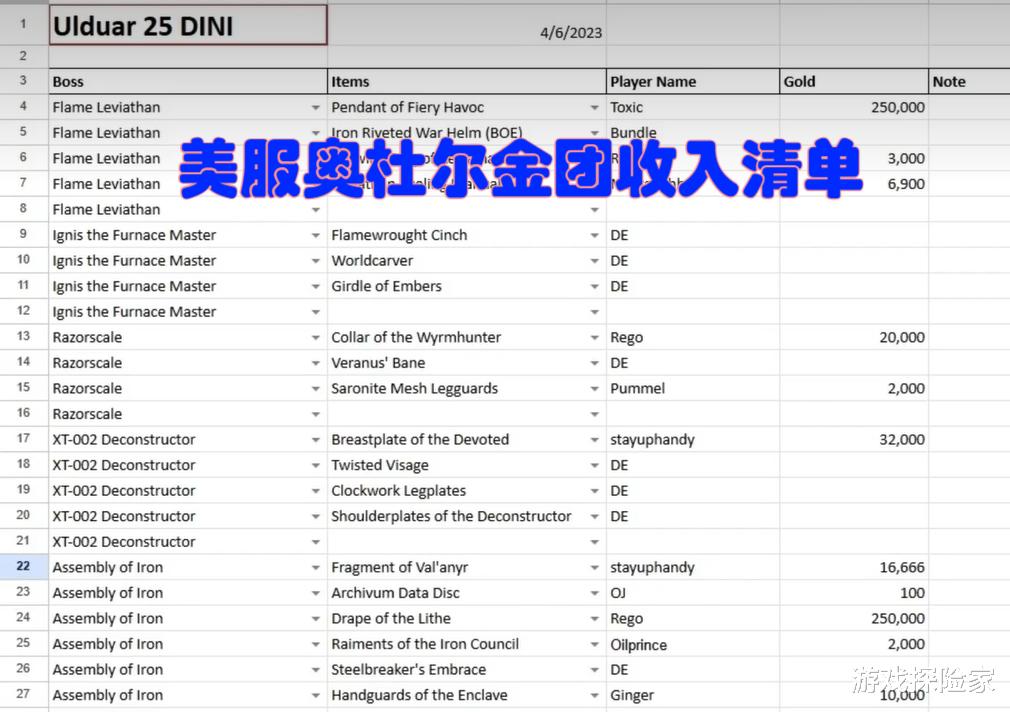Viewport: 1010px width, 712px height.
Task: Select the "Breastplate of the Devoted" cell
Action: coord(467,440)
